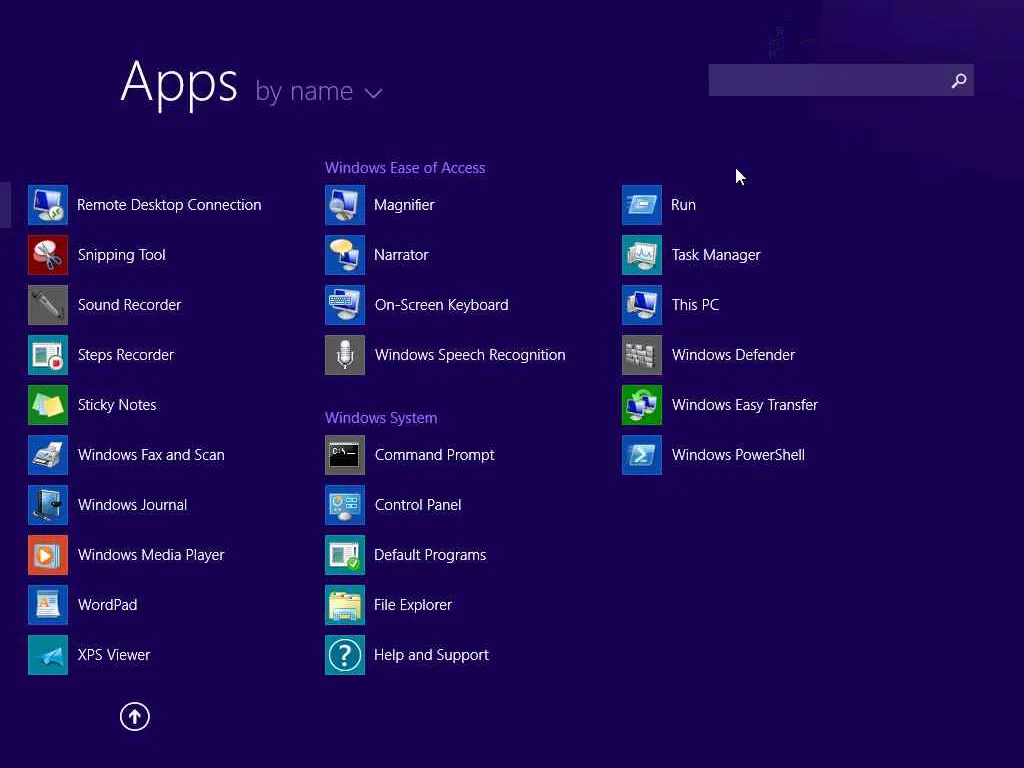The image size is (1024, 768).
Task: Open the This PC icon
Action: click(x=642, y=305)
